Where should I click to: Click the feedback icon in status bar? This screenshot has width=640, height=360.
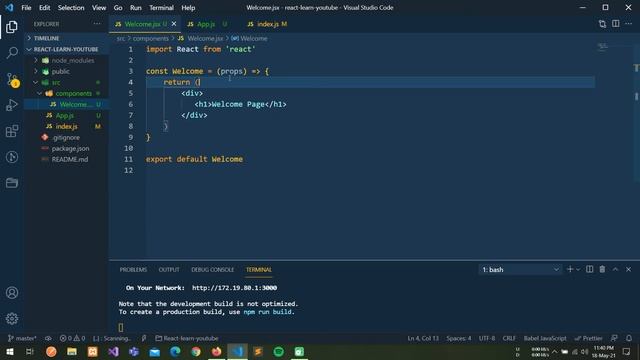(614, 338)
